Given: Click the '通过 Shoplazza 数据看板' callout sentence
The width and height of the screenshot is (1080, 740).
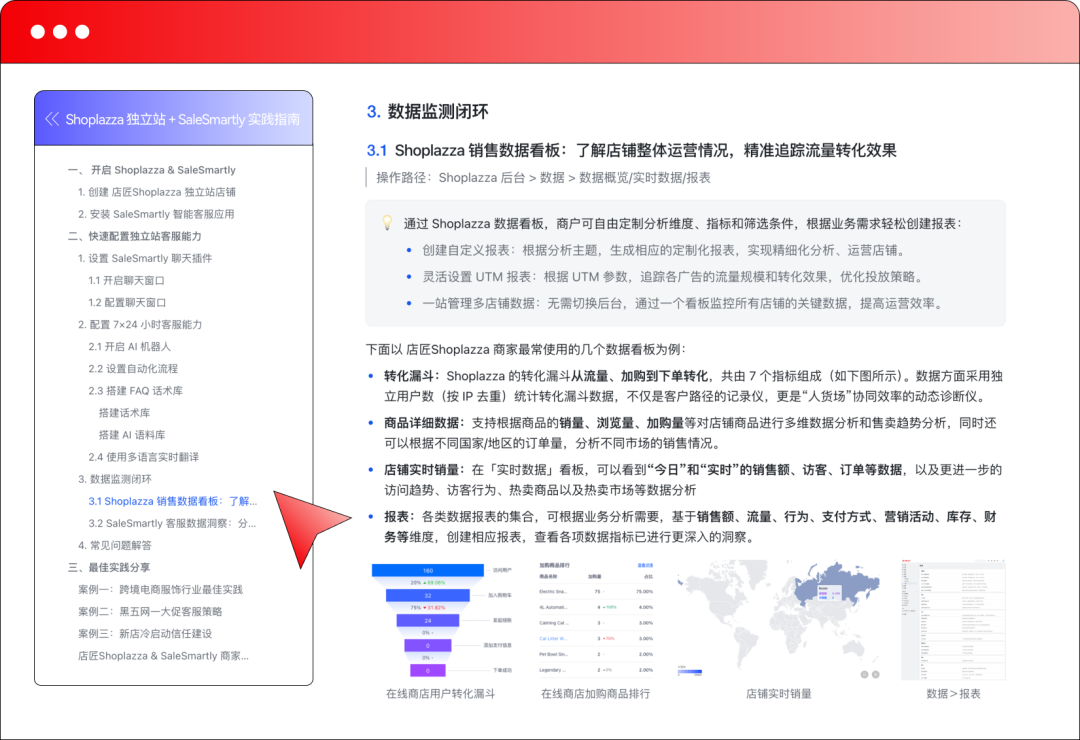Looking at the screenshot, I should (x=683, y=223).
